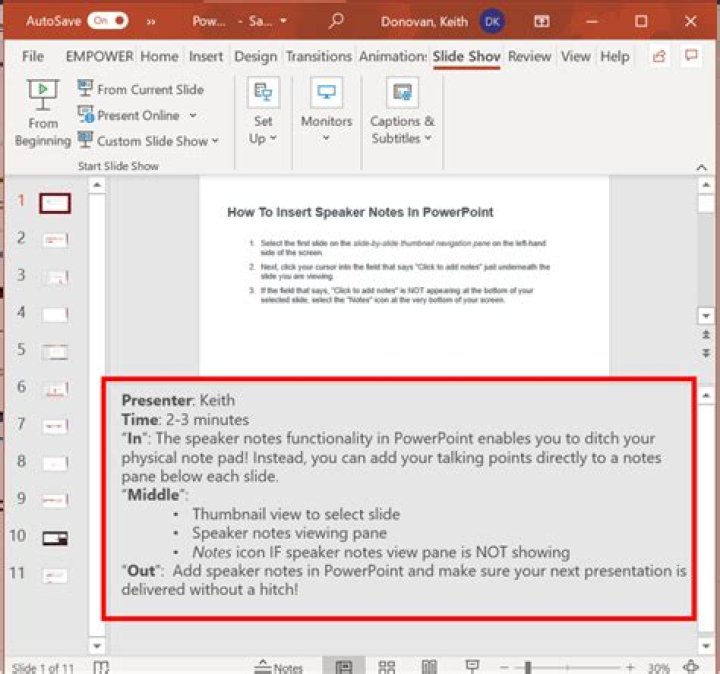Start show From Current Slide

click(x=141, y=89)
